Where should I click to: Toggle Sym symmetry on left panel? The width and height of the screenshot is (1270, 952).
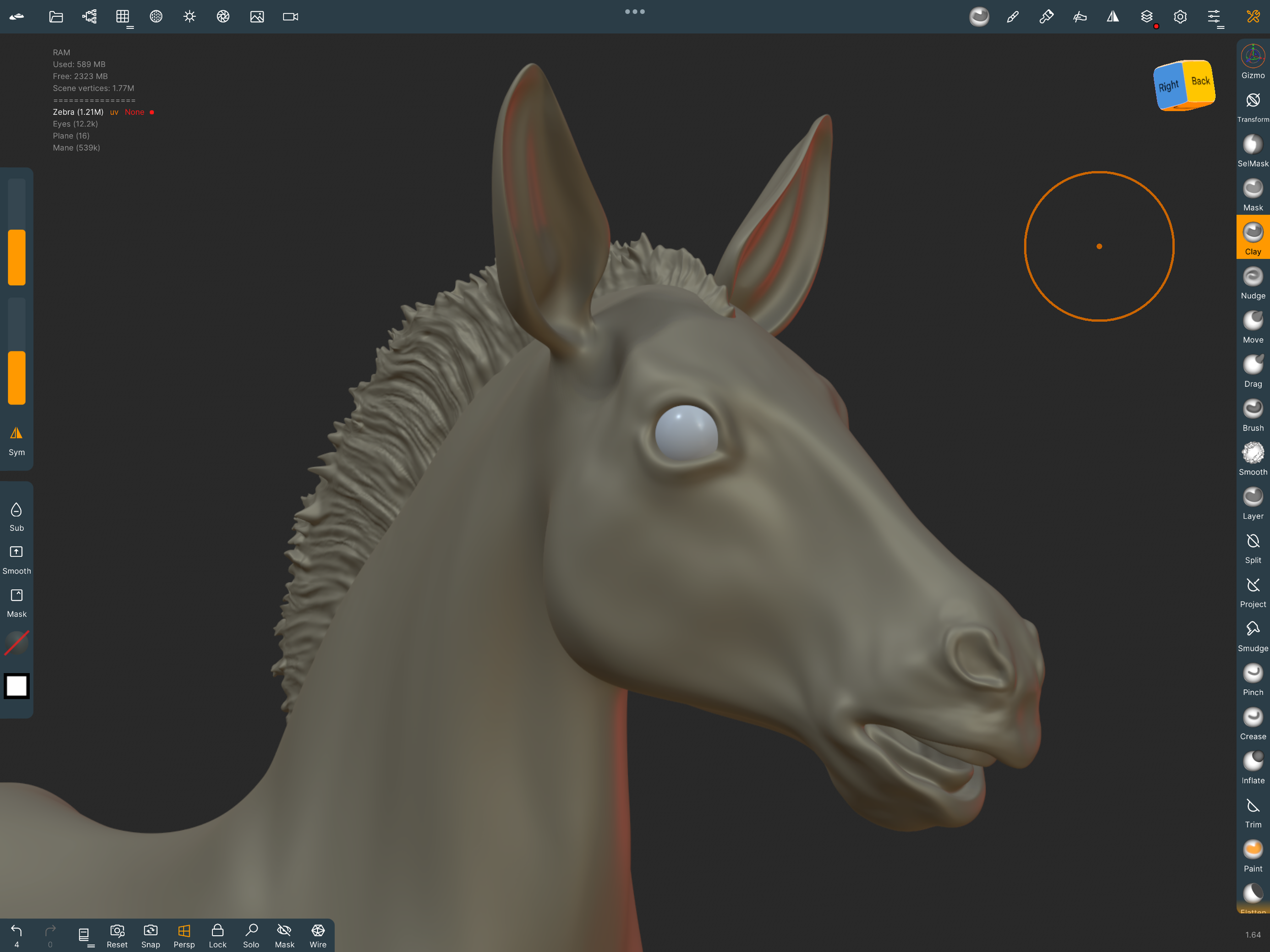pos(17,440)
